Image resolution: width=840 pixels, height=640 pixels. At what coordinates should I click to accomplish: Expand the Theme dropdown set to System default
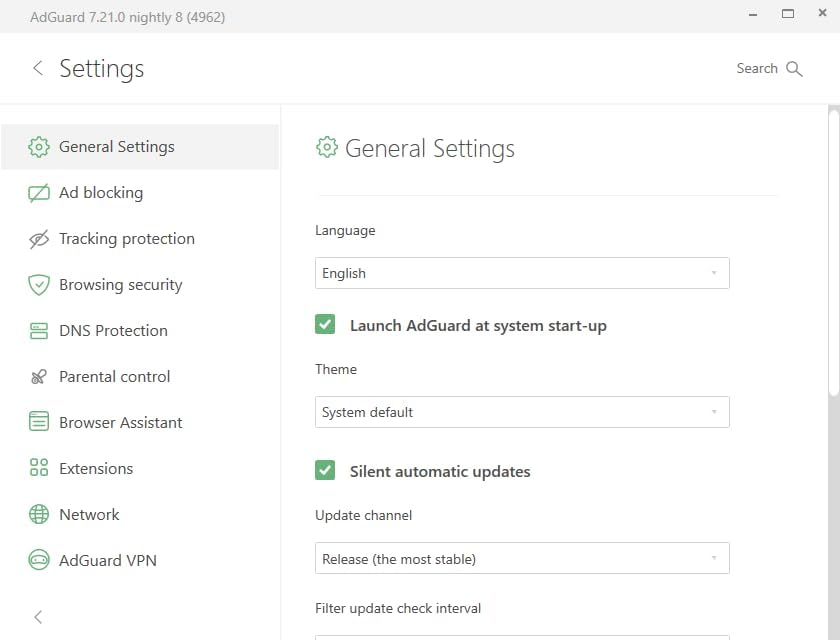521,412
